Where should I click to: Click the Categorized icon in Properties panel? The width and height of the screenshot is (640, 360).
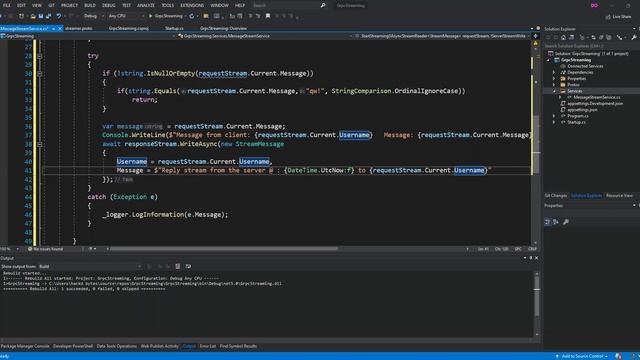(548, 222)
